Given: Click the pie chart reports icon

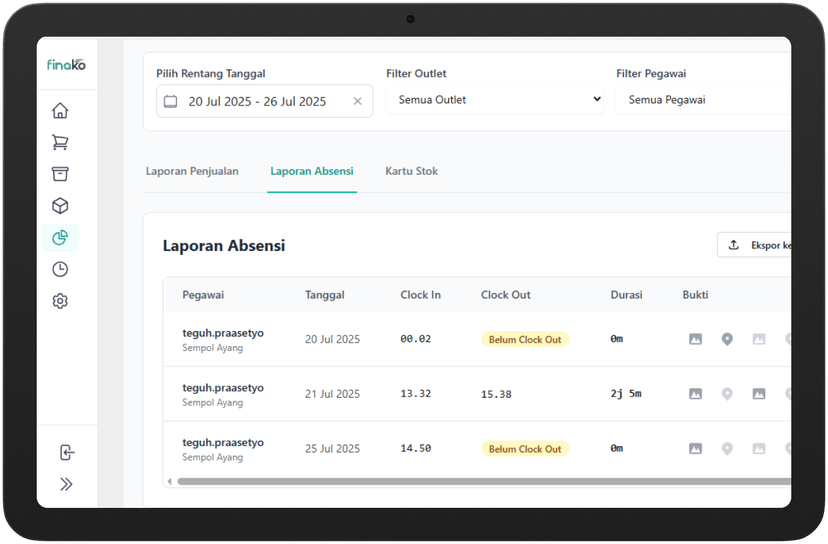Looking at the screenshot, I should tap(60, 237).
